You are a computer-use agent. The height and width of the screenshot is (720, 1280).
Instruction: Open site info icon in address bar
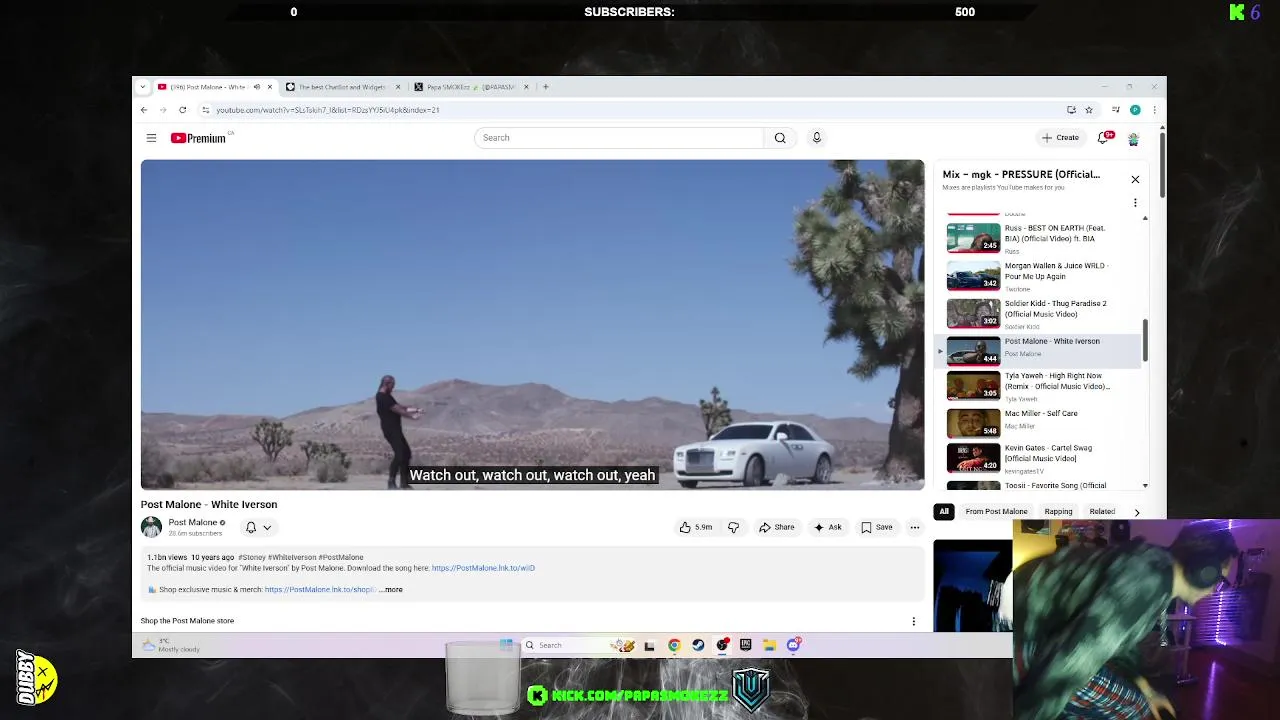click(205, 110)
